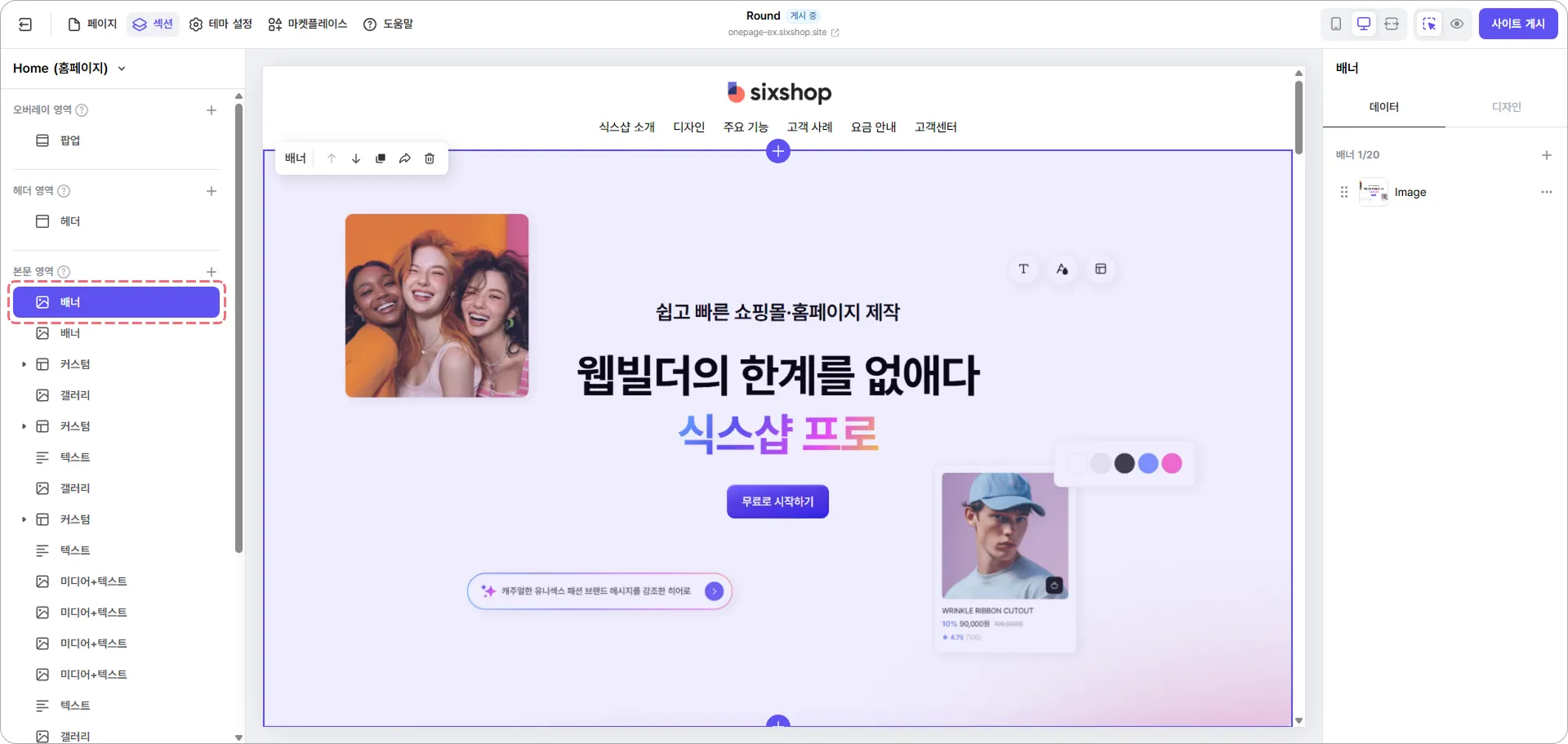Screen dimensions: 1568x744
Task: Click the arrow button in the prompt bar
Action: (714, 591)
